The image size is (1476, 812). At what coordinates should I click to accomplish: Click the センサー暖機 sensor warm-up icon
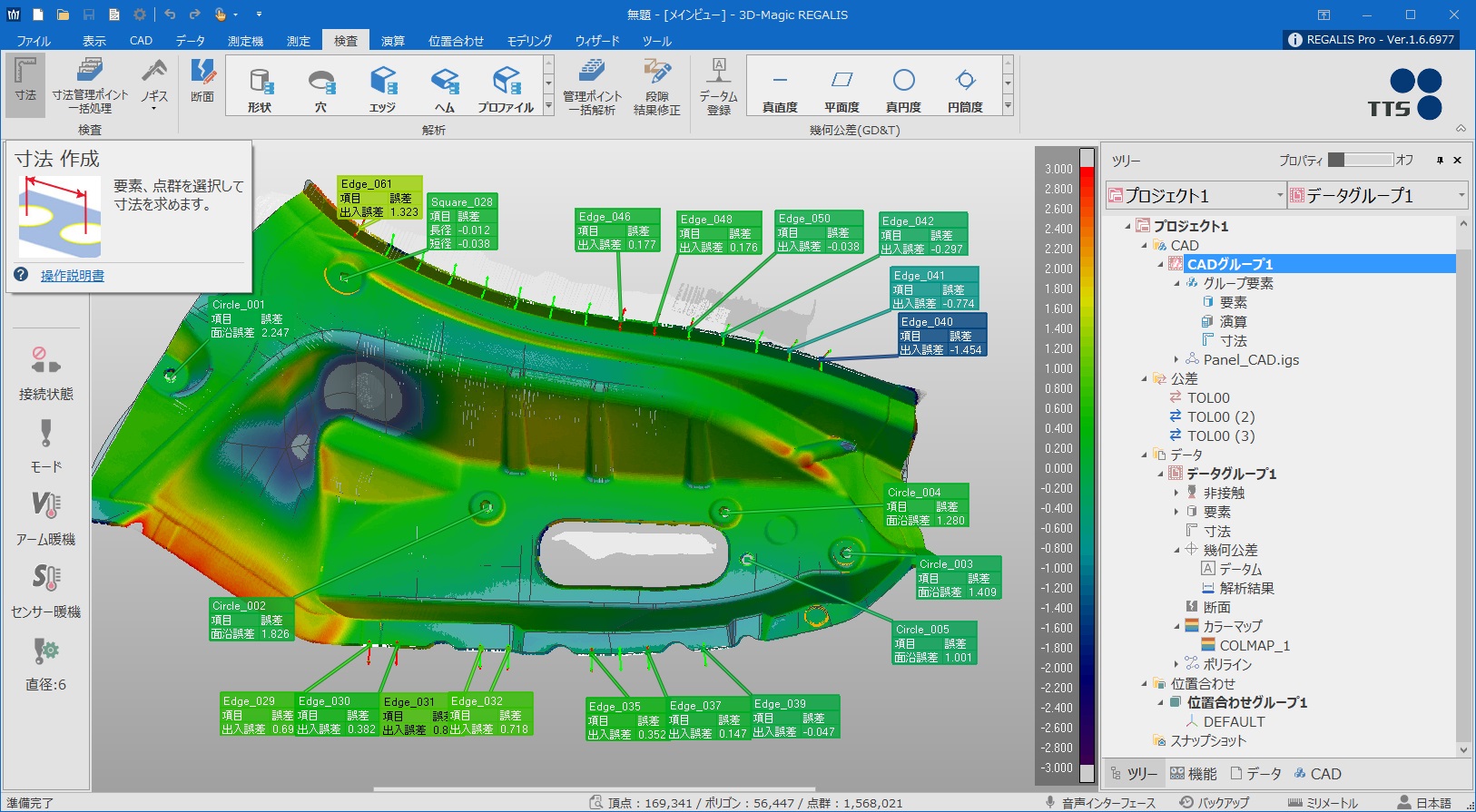click(x=46, y=591)
